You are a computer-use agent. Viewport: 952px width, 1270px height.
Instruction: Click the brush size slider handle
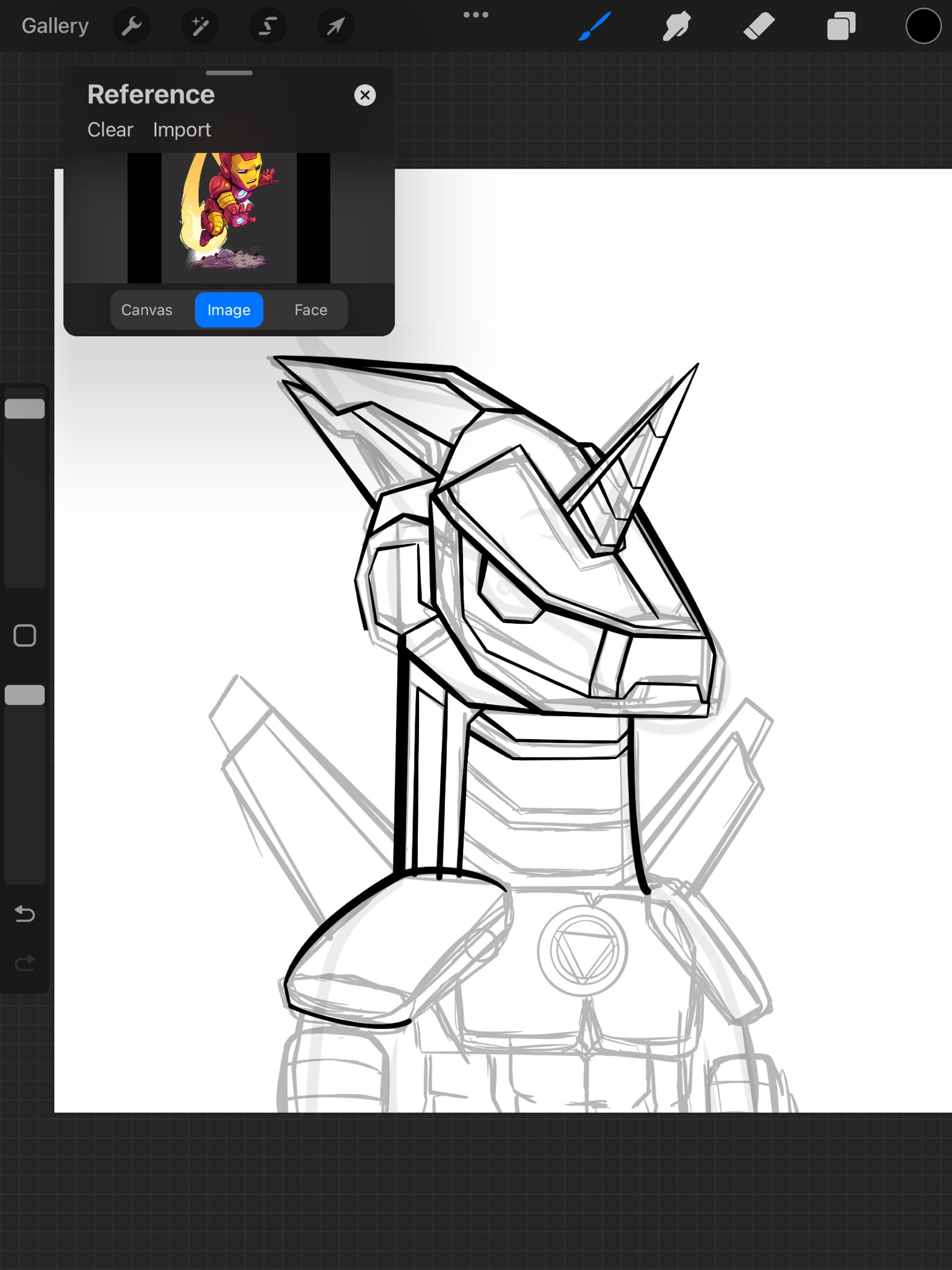click(x=25, y=409)
